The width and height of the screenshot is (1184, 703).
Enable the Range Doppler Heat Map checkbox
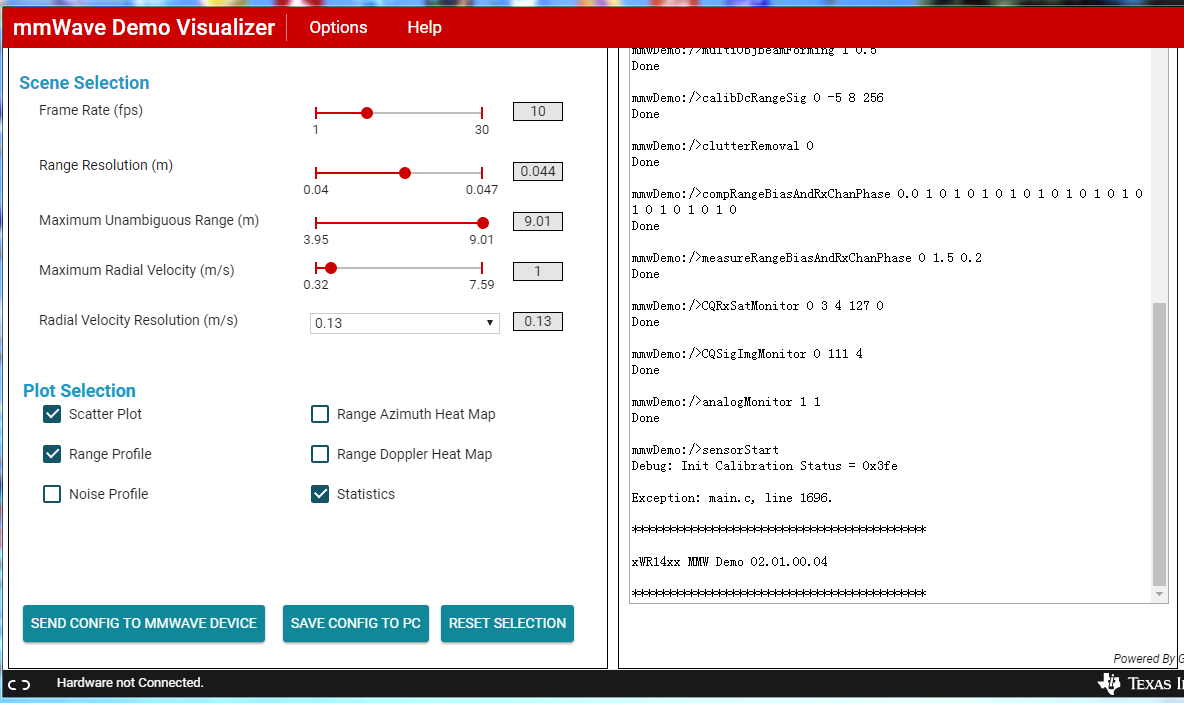tap(320, 454)
